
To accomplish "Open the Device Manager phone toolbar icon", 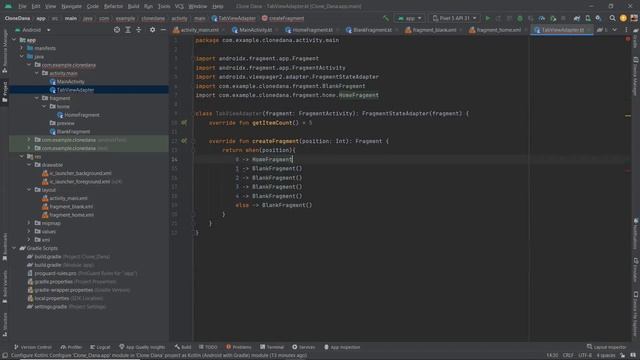I will 588,18.
